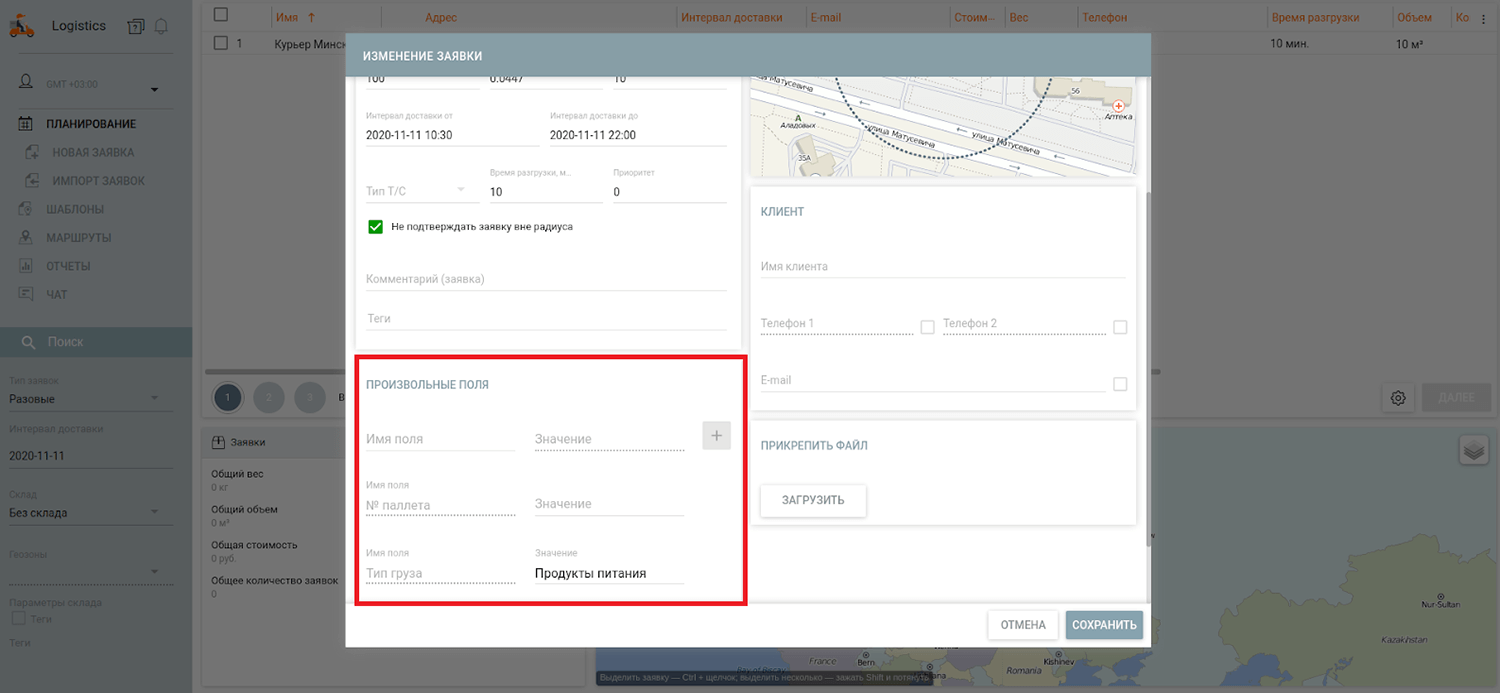Uncheck 'Не подтверждать заявку вне радиуса' checkbox
Image resolution: width=1500 pixels, height=693 pixels.
click(376, 227)
